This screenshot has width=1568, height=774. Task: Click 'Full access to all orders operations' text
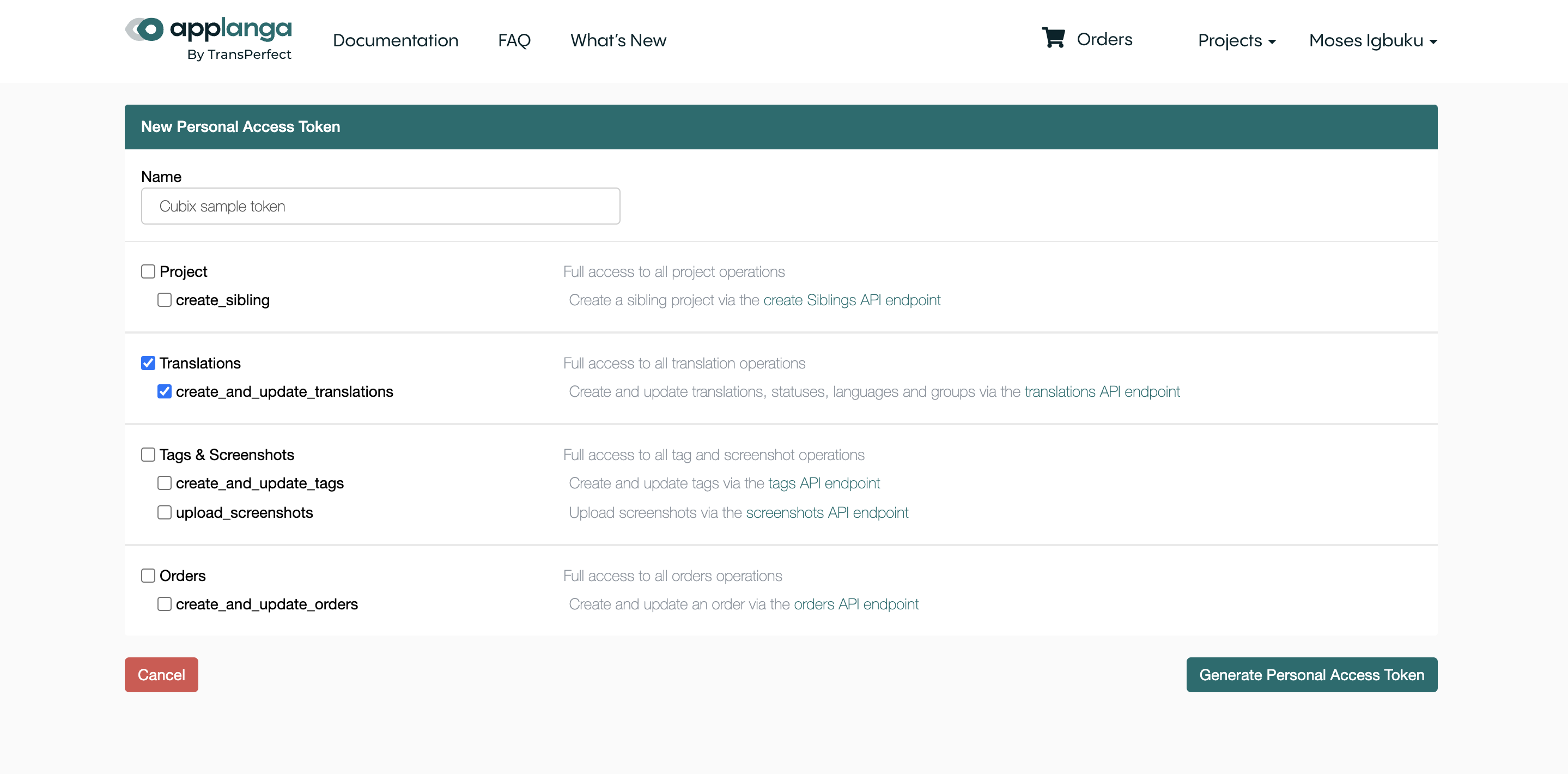pos(673,576)
